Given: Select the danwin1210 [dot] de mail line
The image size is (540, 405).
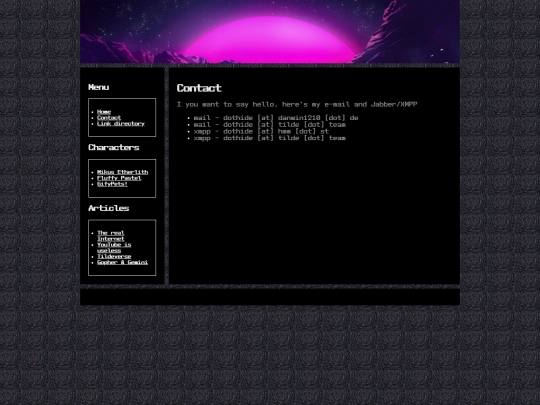Looking at the screenshot, I should point(276,118).
